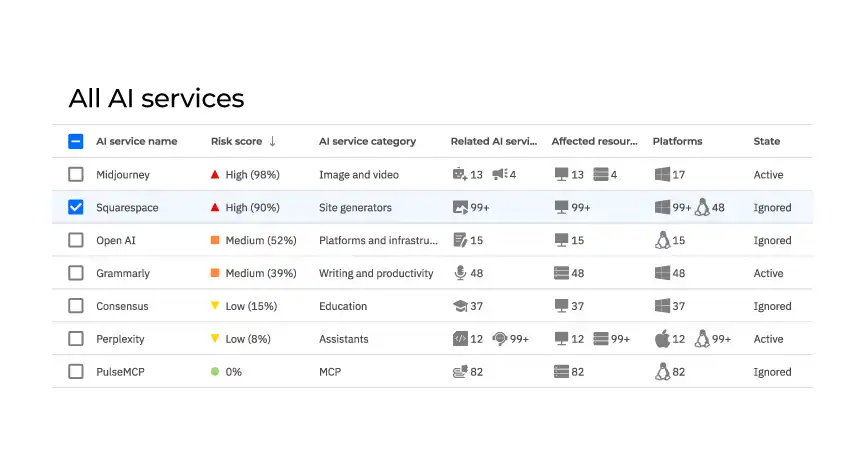
Task: Click Consensus graduation cap related-service icon
Action: click(460, 306)
